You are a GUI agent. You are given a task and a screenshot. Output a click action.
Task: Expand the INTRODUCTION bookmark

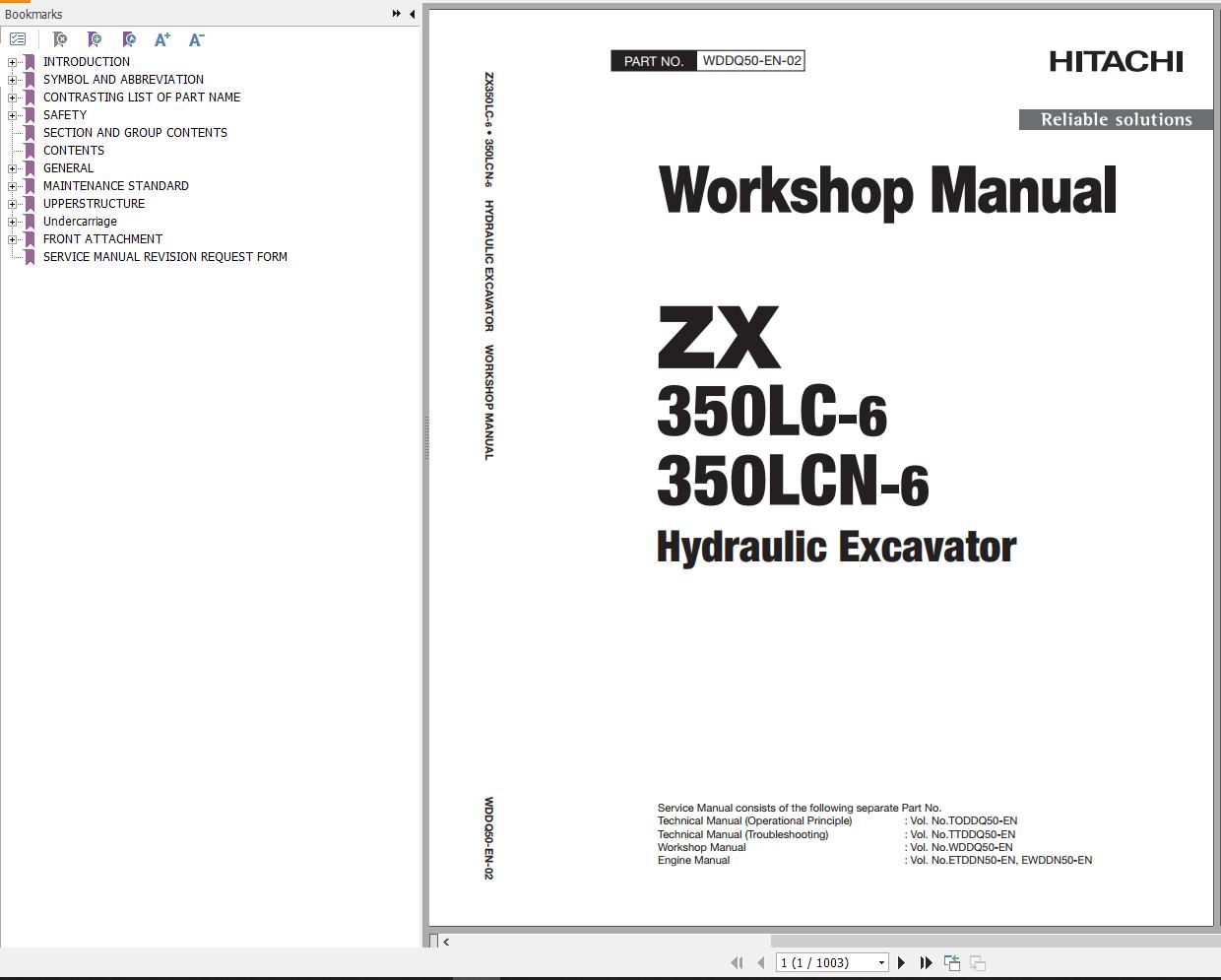13,62
